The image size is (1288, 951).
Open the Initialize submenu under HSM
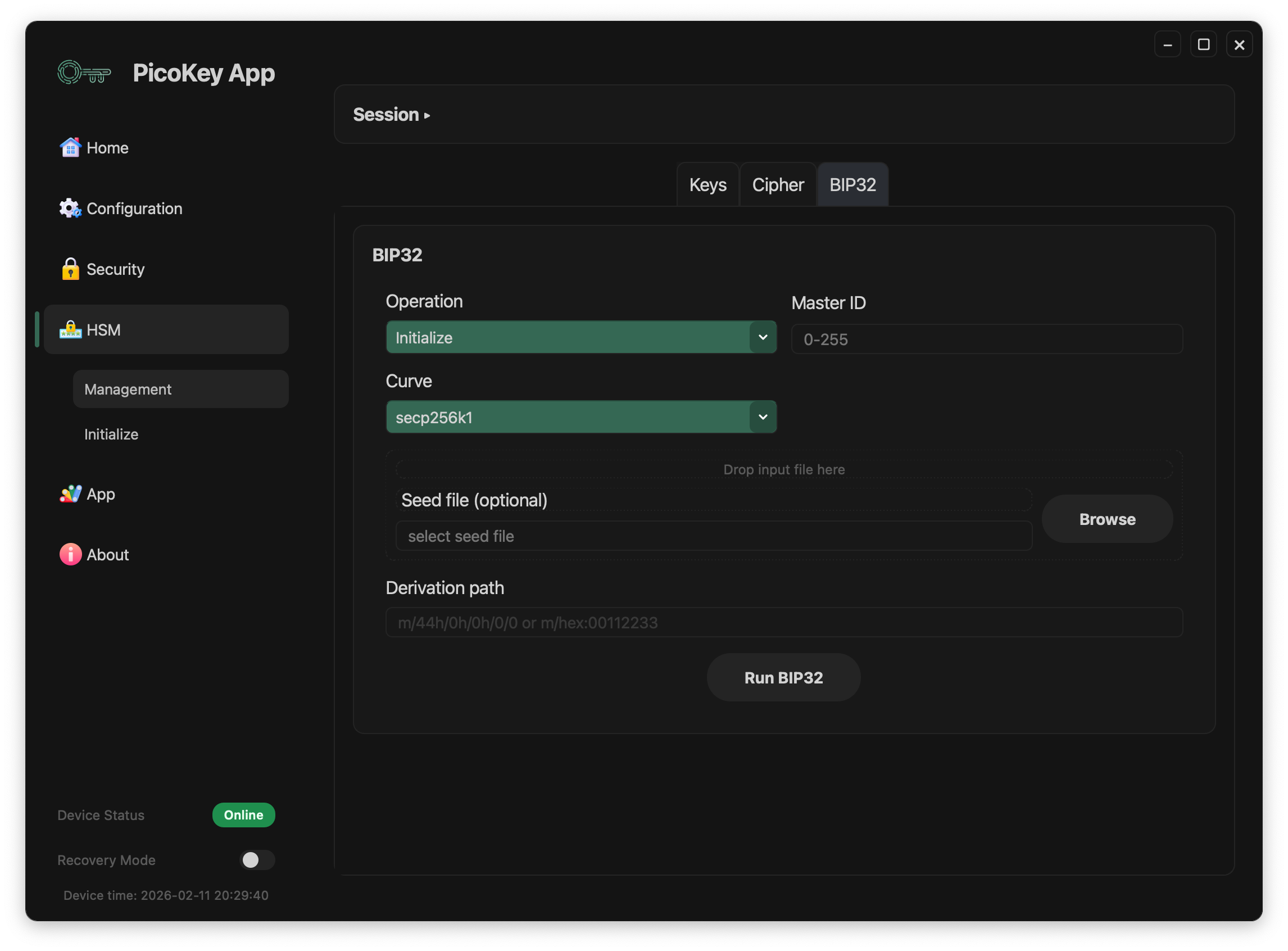[111, 434]
